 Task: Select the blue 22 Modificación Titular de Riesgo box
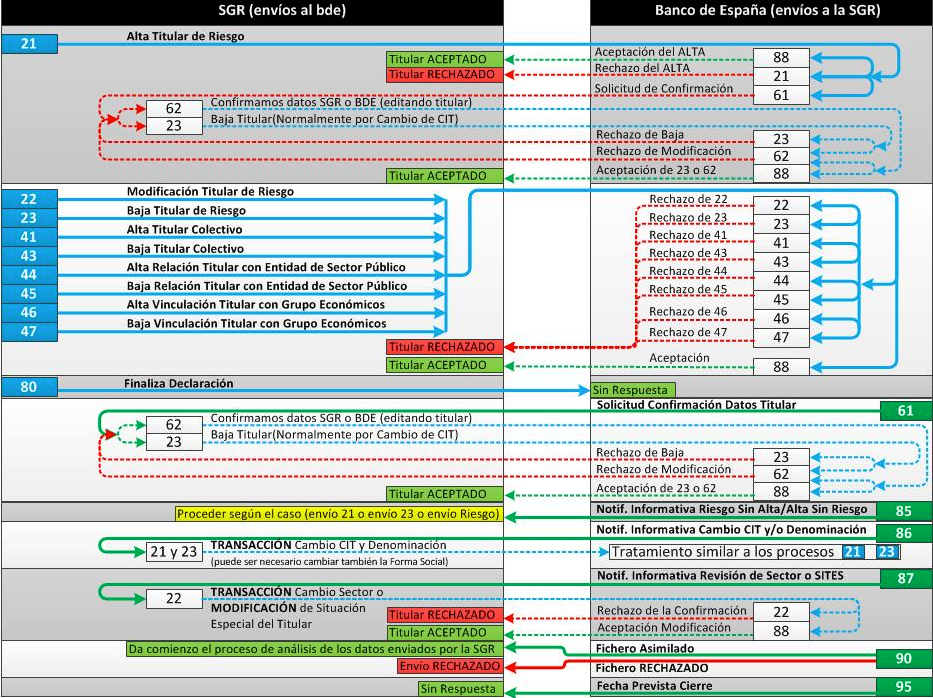(x=29, y=199)
